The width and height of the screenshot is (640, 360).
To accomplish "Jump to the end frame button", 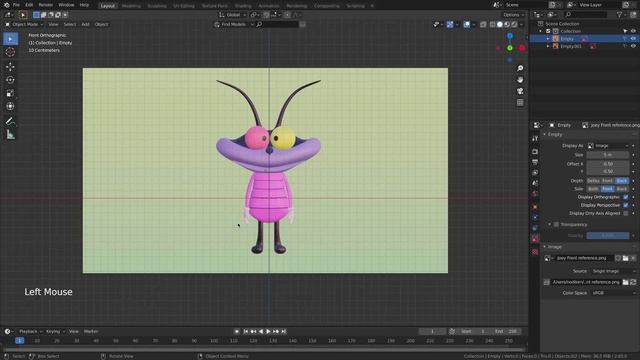I will click(284, 332).
